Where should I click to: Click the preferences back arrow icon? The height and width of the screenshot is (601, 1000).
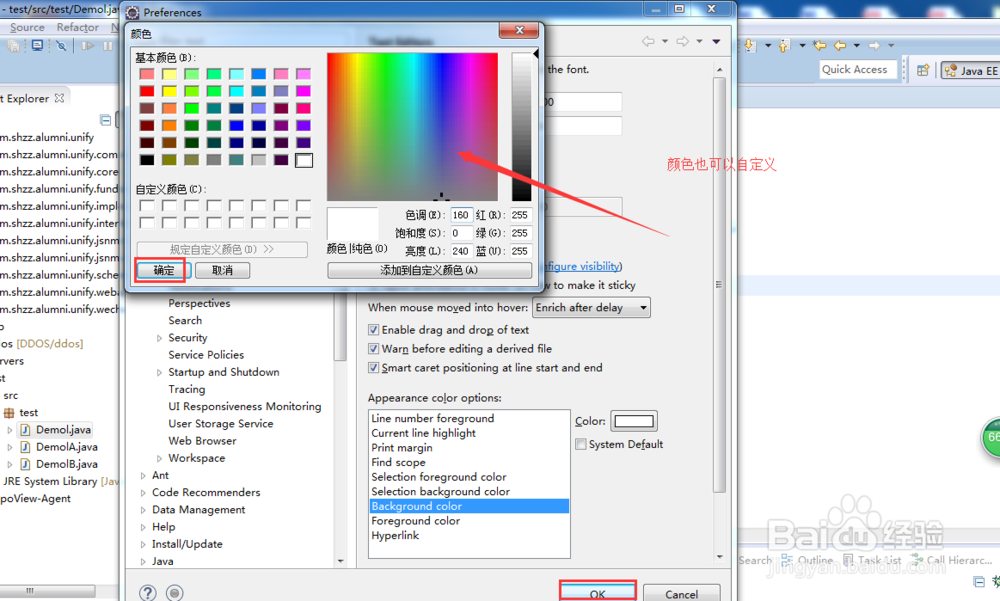[648, 41]
